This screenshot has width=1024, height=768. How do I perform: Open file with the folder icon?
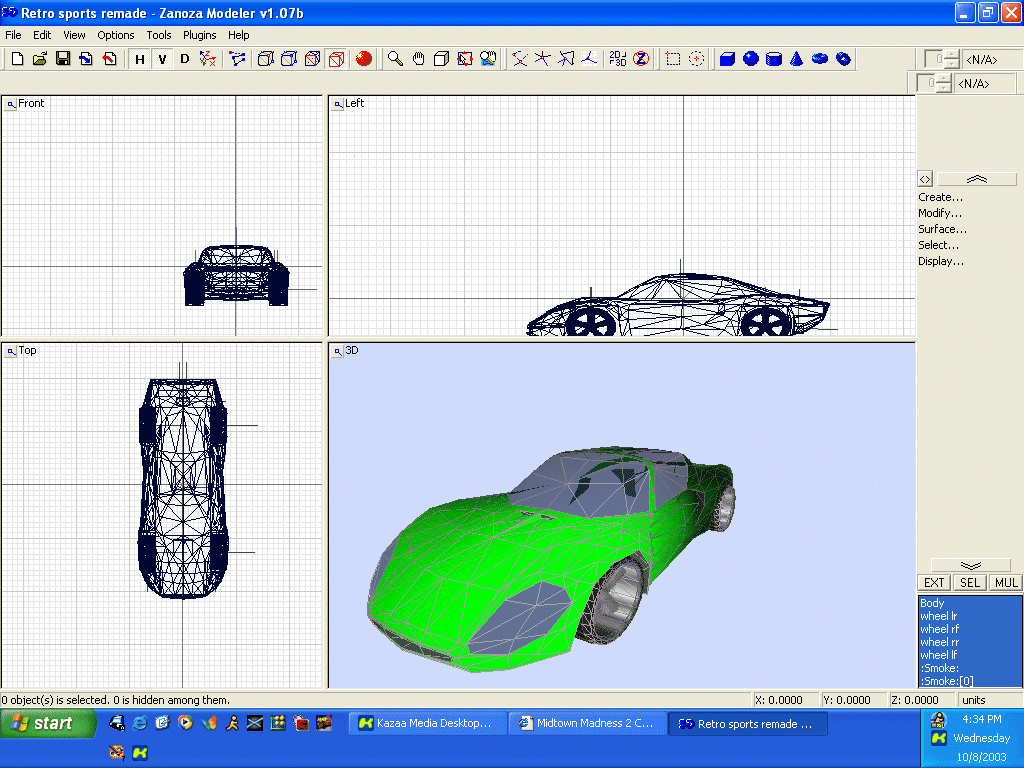40,59
